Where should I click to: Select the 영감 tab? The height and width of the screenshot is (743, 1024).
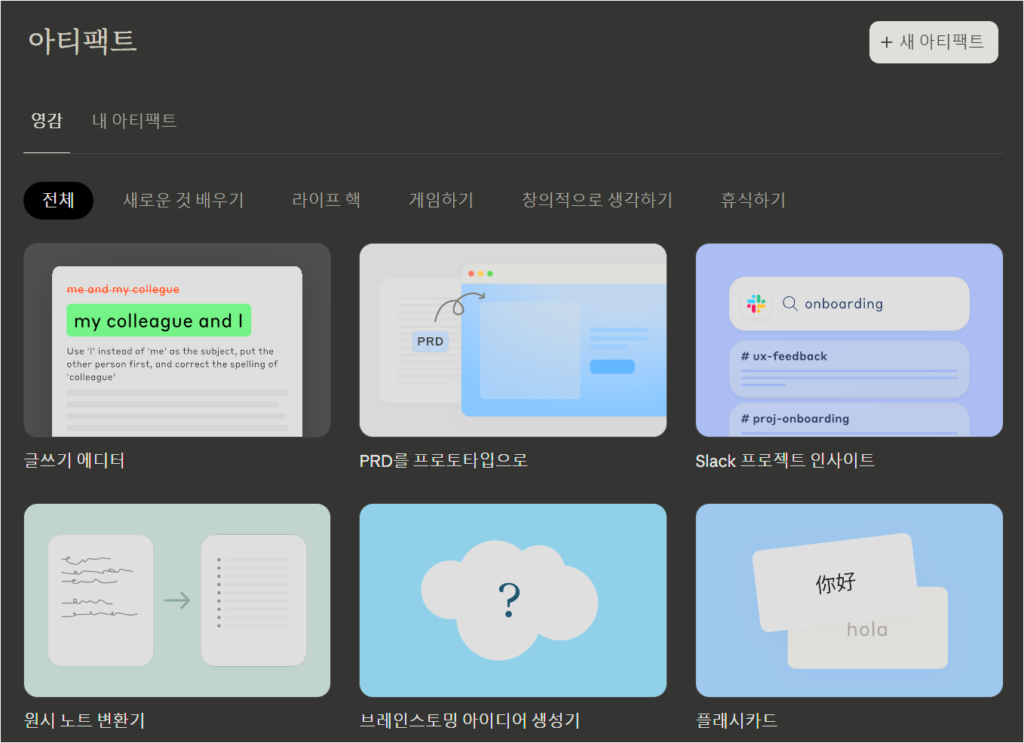pyautogui.click(x=46, y=121)
